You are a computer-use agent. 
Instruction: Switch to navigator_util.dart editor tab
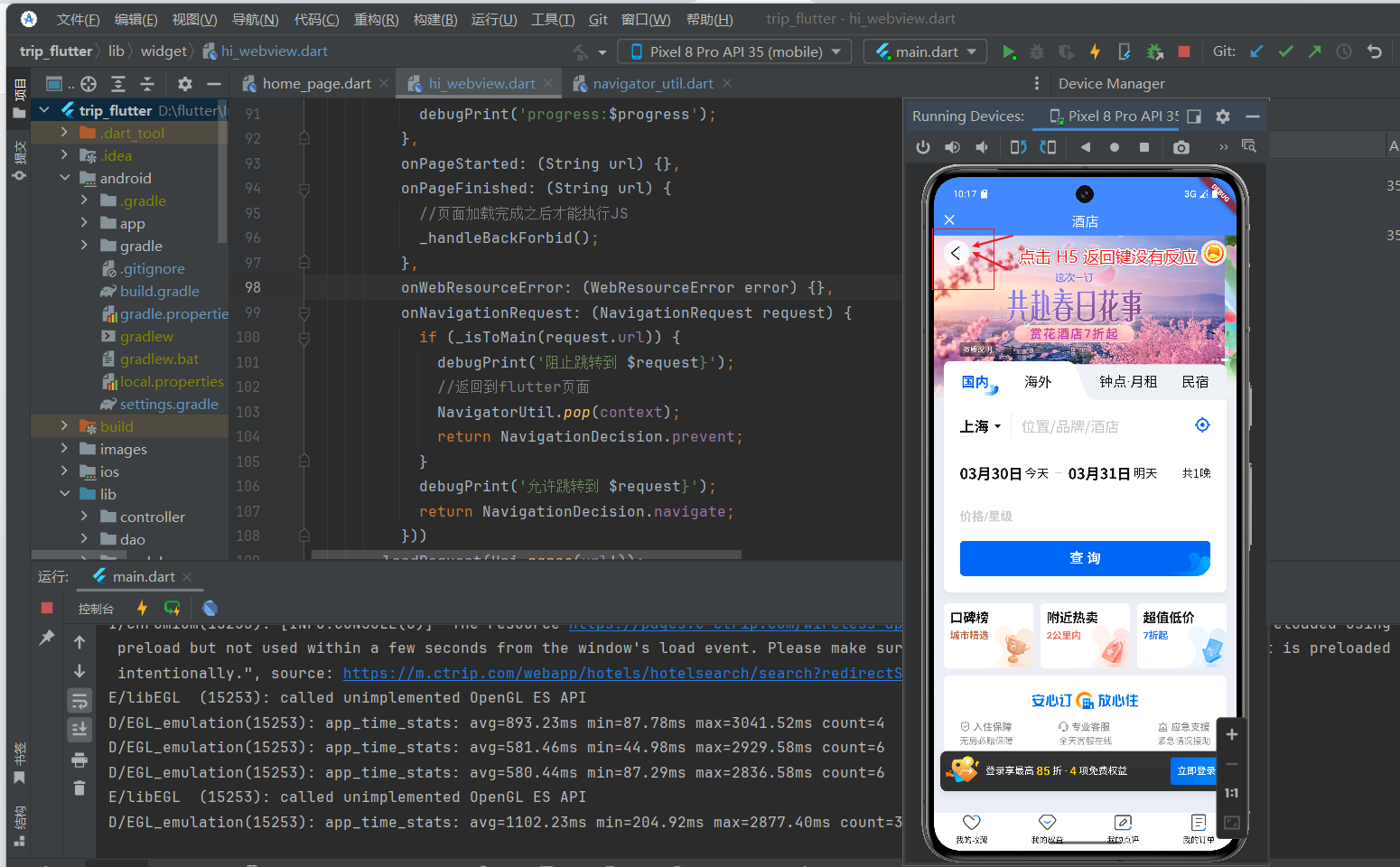652,84
